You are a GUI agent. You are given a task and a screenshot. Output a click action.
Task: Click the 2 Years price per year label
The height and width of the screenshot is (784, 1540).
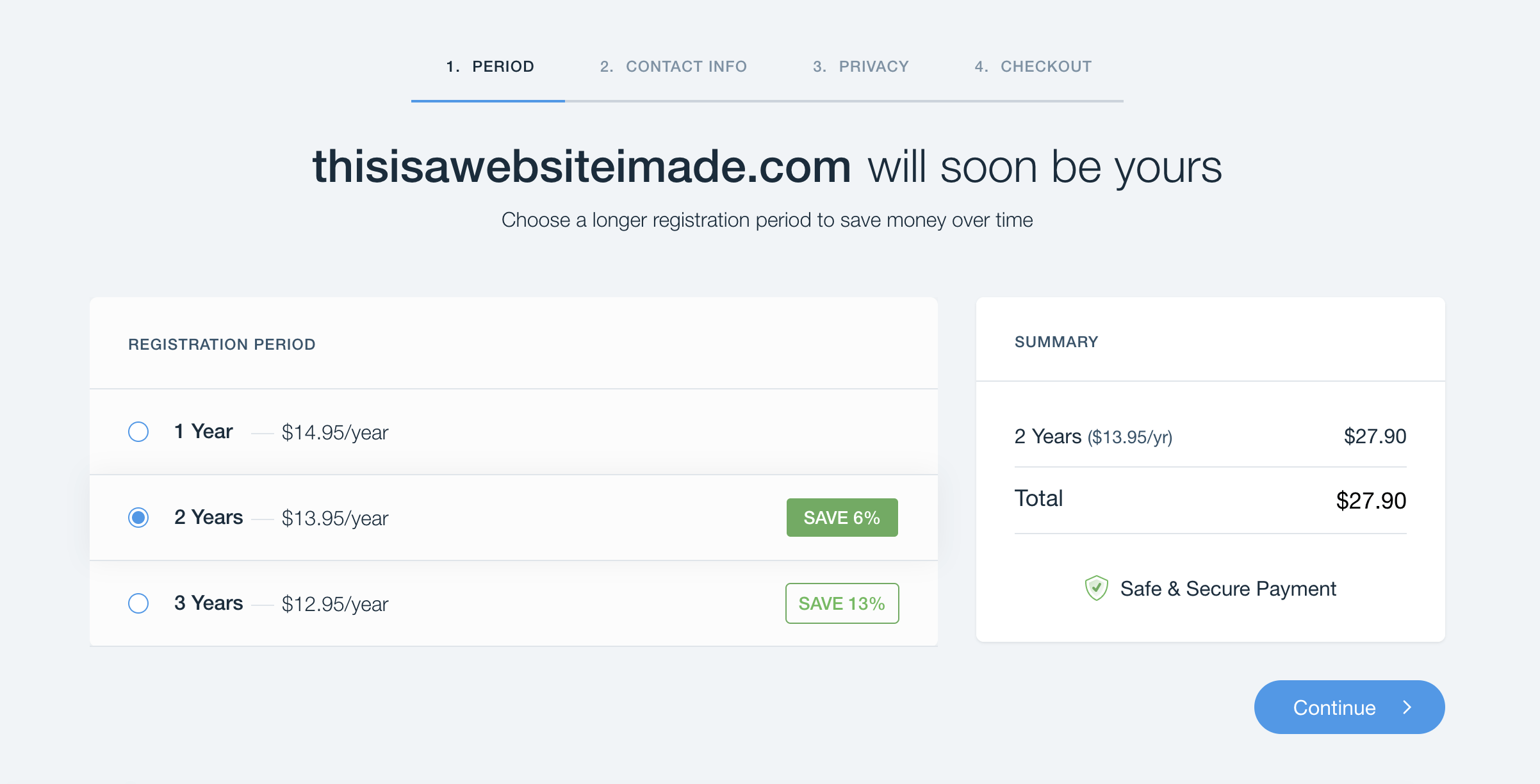335,518
